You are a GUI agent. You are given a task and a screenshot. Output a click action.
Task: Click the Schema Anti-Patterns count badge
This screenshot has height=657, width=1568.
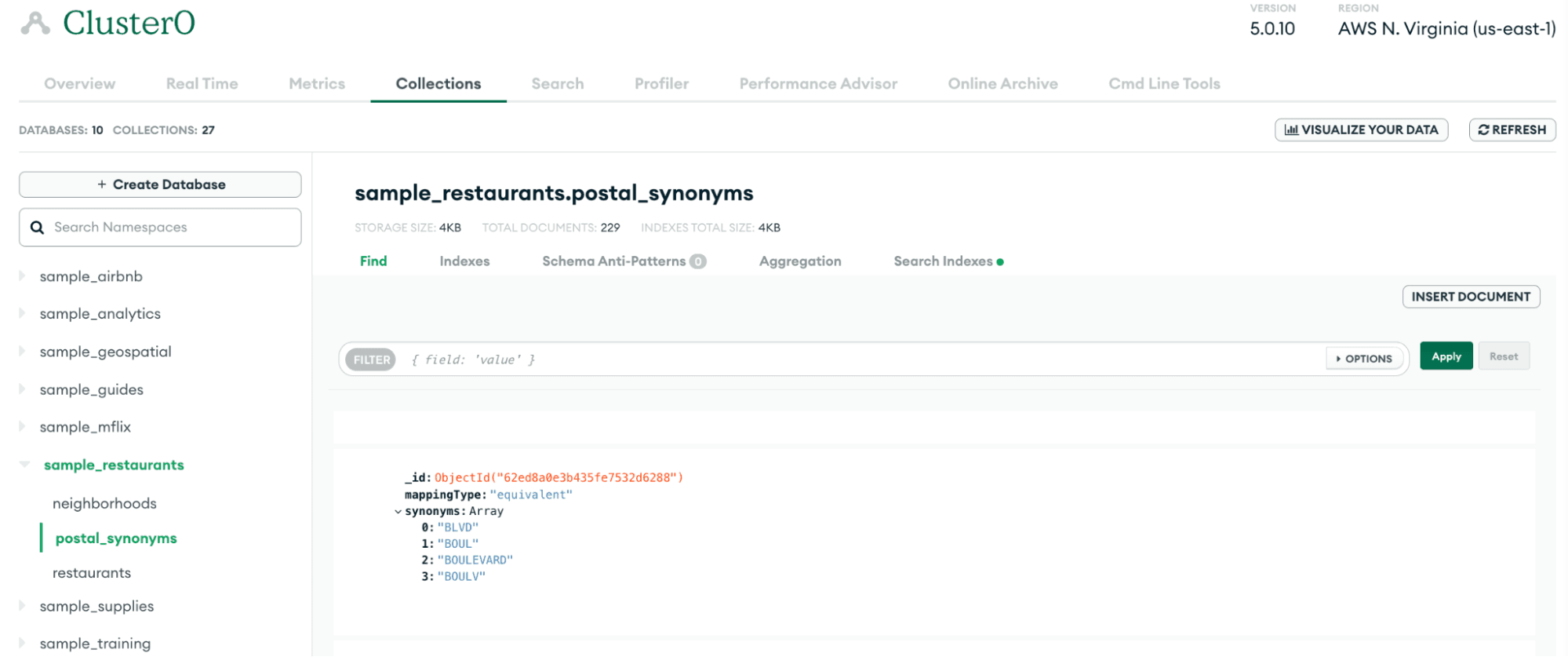[x=697, y=261]
